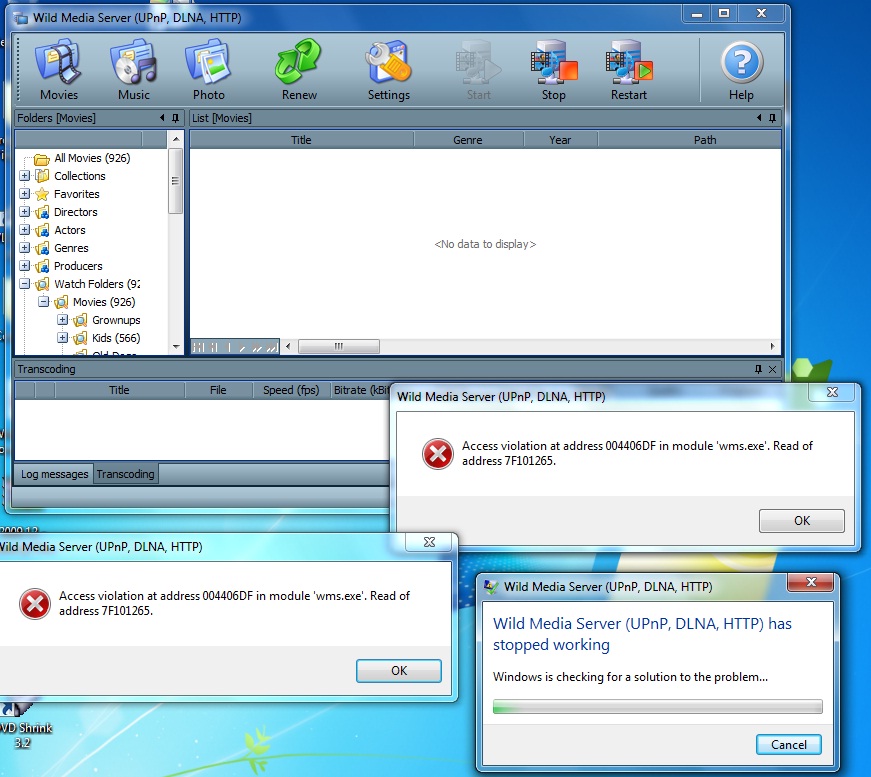Select the Watch Folders icon
The image size is (871, 777).
coord(42,284)
